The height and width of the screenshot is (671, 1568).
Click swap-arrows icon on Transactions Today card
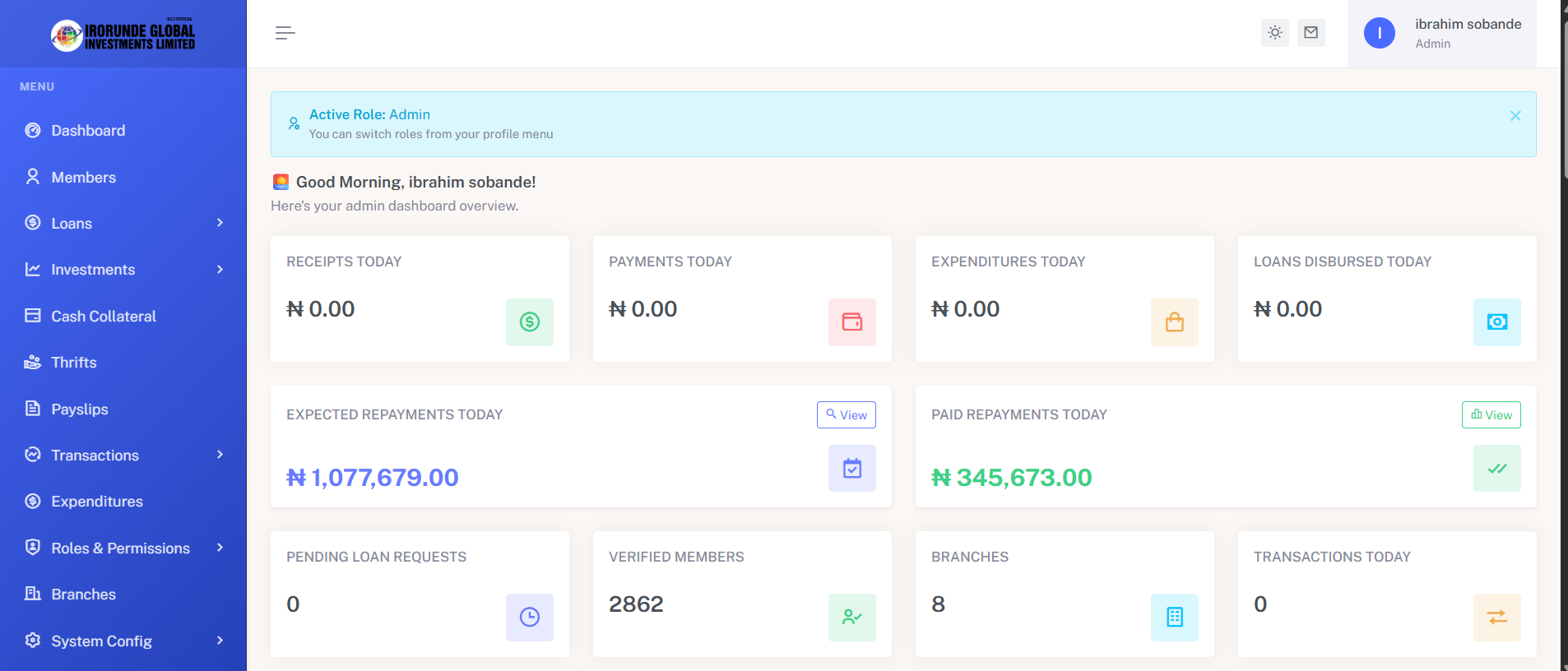(1497, 618)
